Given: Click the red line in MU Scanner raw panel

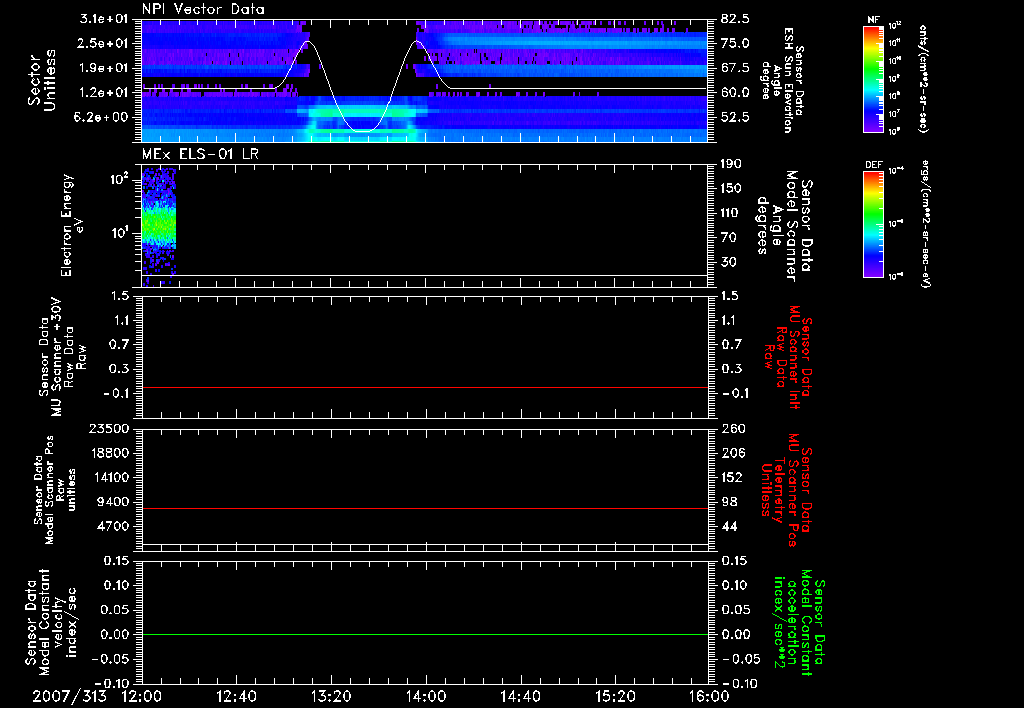Looking at the screenshot, I should [424, 387].
